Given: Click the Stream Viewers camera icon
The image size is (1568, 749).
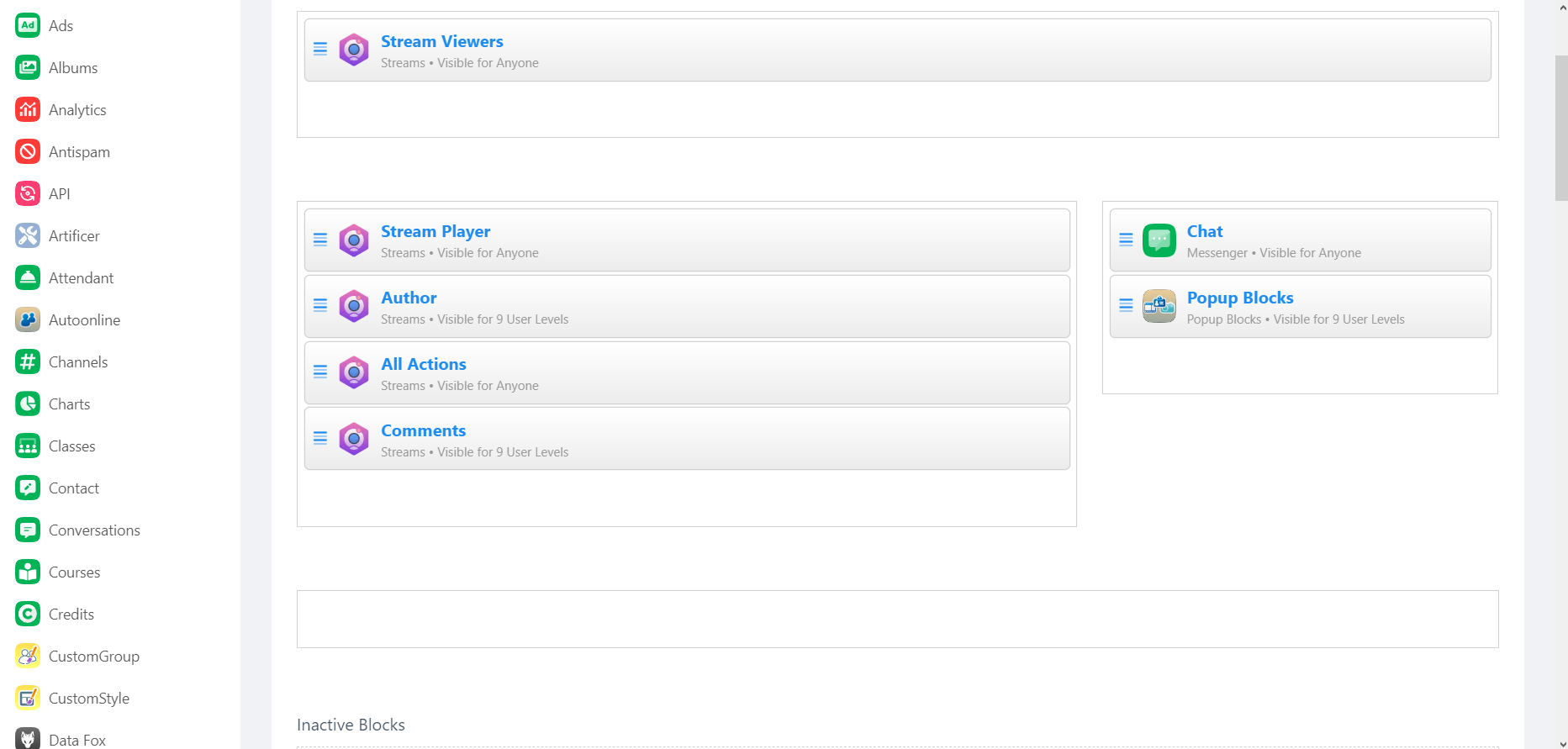Looking at the screenshot, I should [353, 50].
